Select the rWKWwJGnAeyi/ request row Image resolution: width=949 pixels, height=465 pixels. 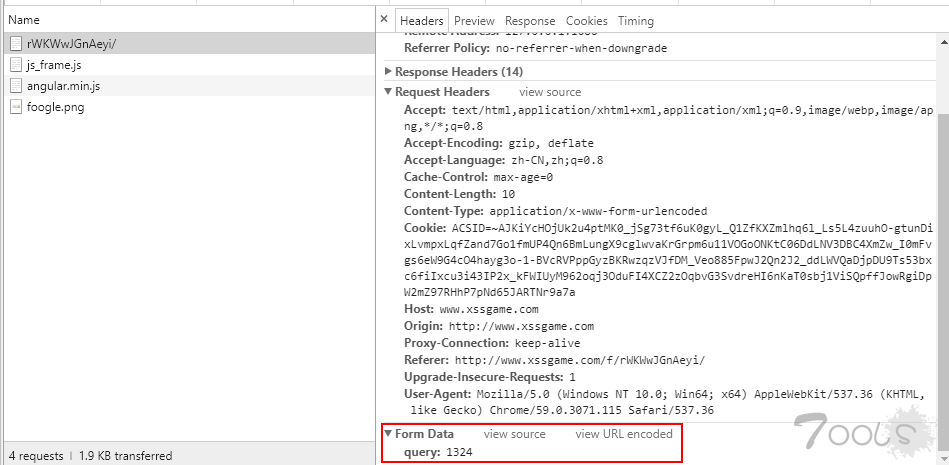click(x=189, y=43)
